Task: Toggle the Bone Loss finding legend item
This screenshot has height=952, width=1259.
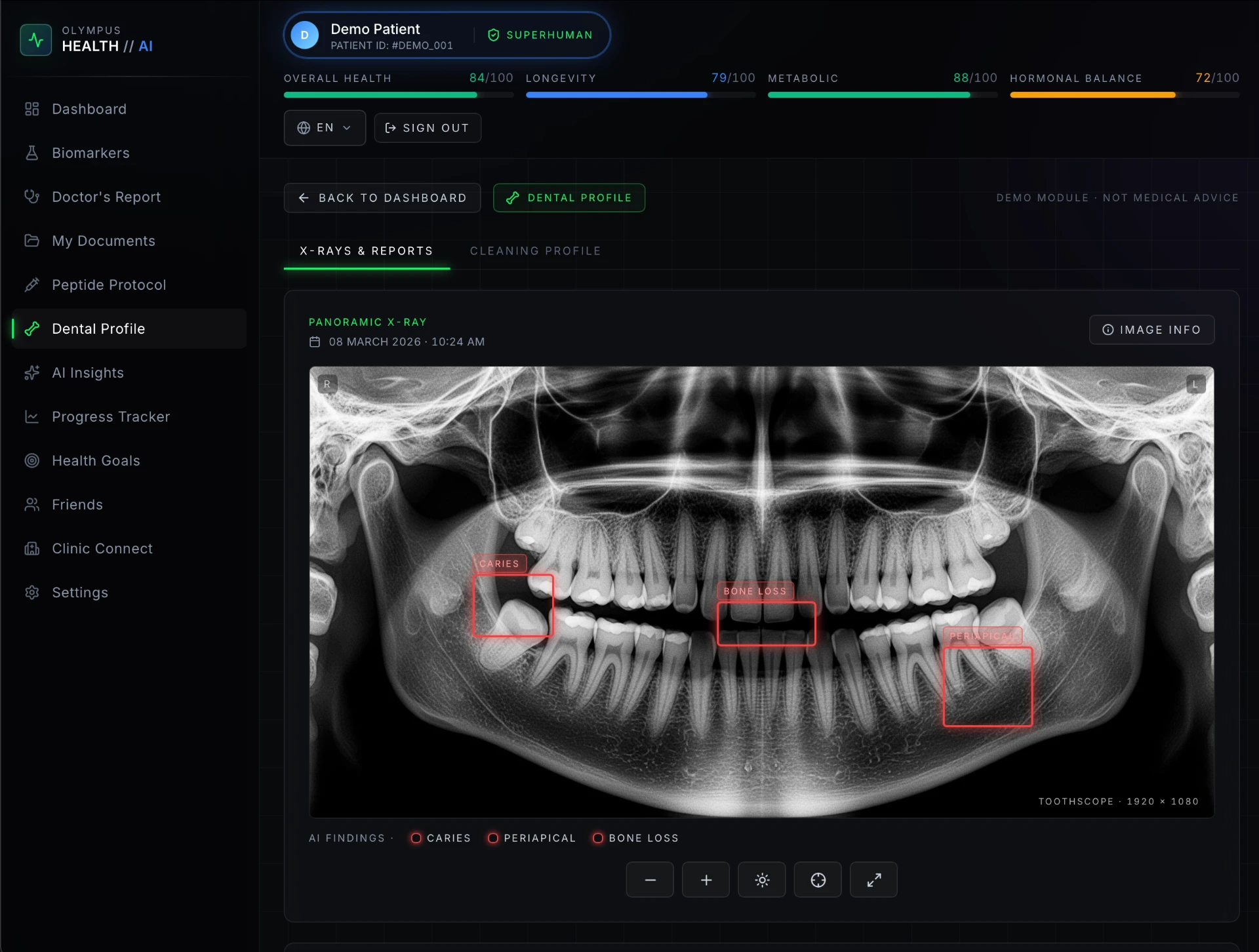Action: coord(635,838)
